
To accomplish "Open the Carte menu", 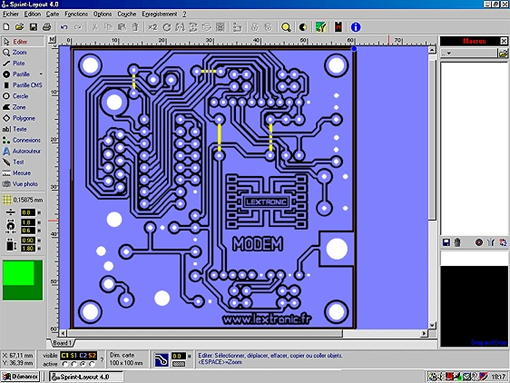I will coord(52,14).
